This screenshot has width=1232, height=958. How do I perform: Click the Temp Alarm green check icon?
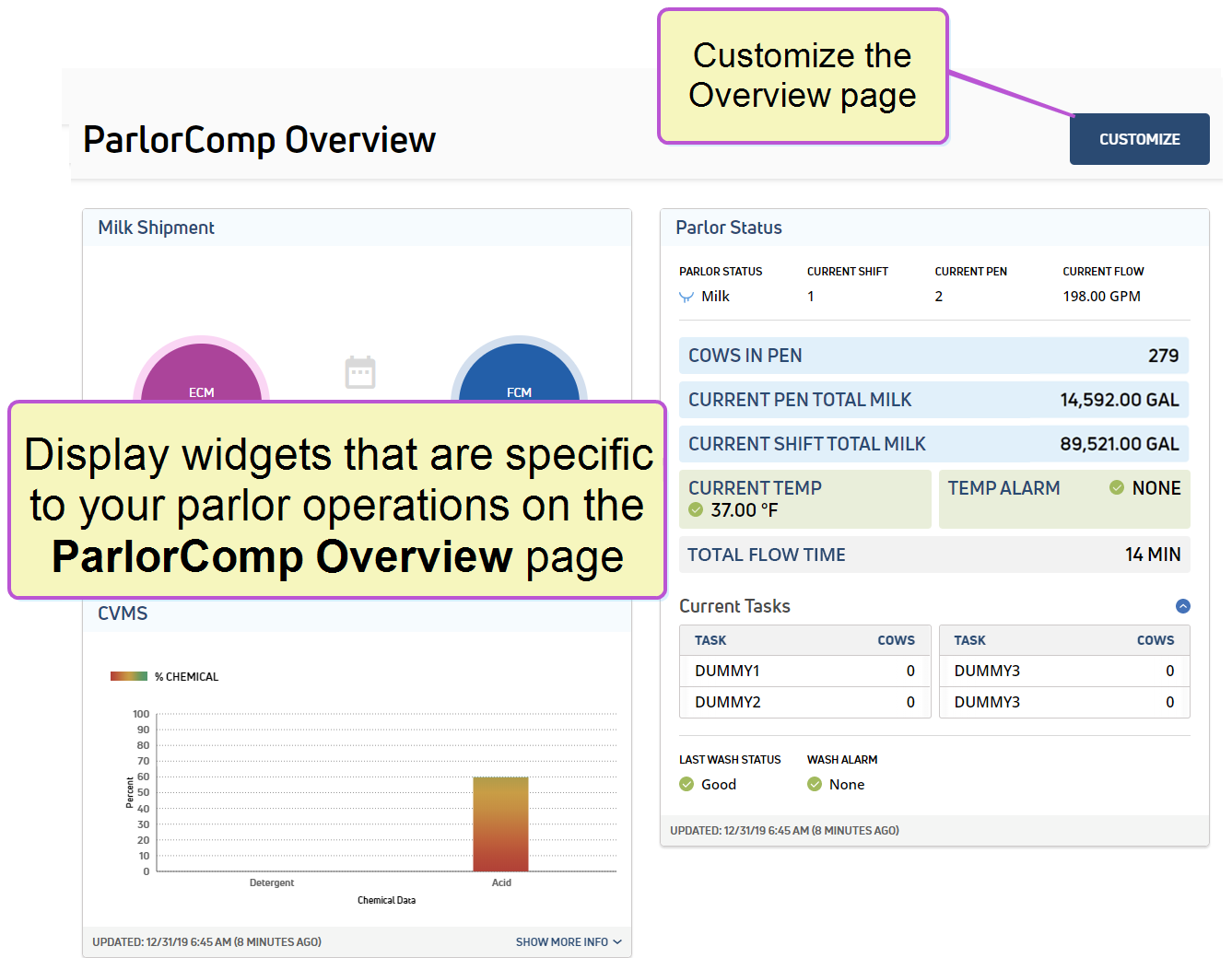(x=1117, y=487)
